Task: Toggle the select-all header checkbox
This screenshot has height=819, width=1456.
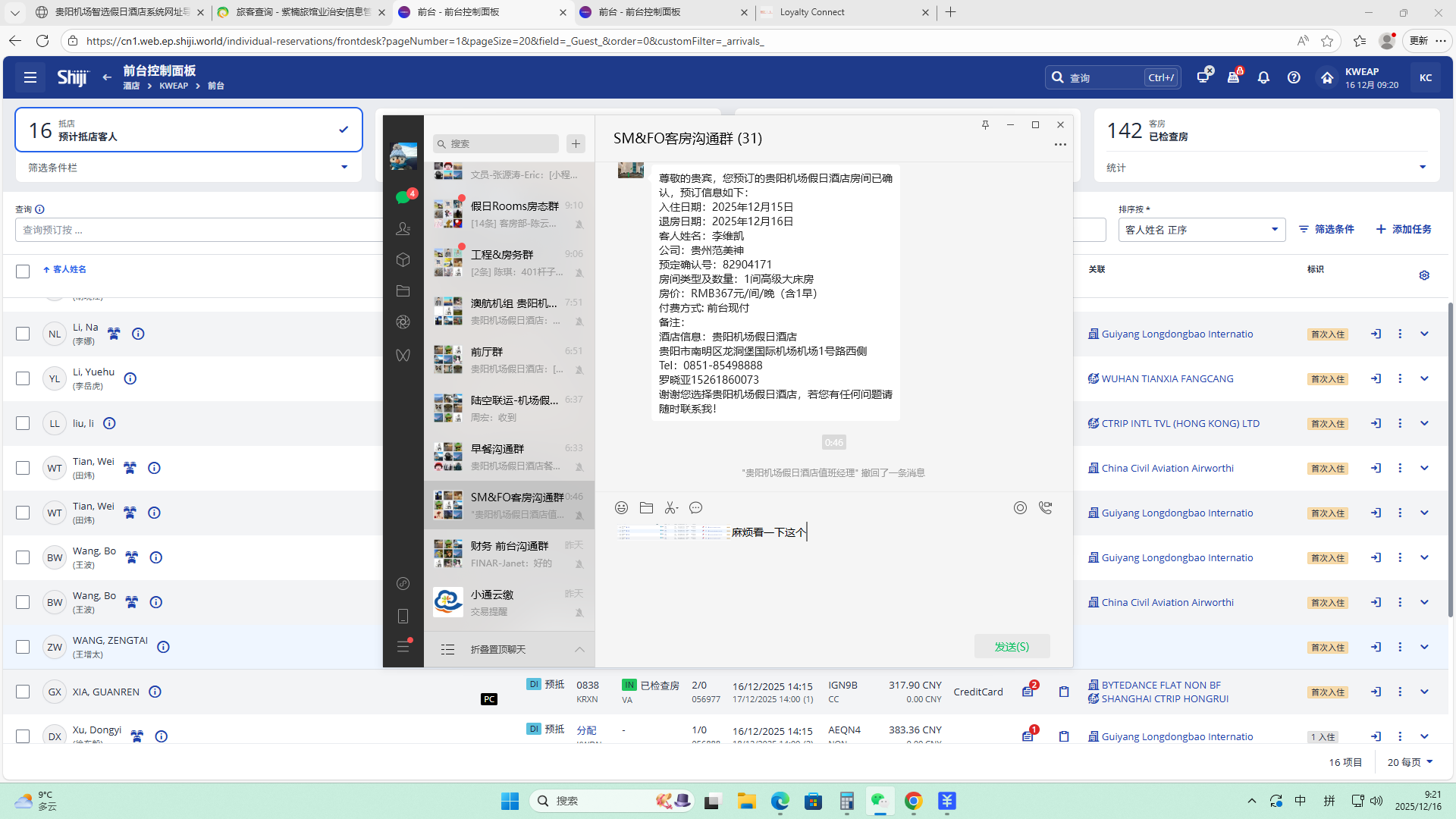Action: coord(23,271)
